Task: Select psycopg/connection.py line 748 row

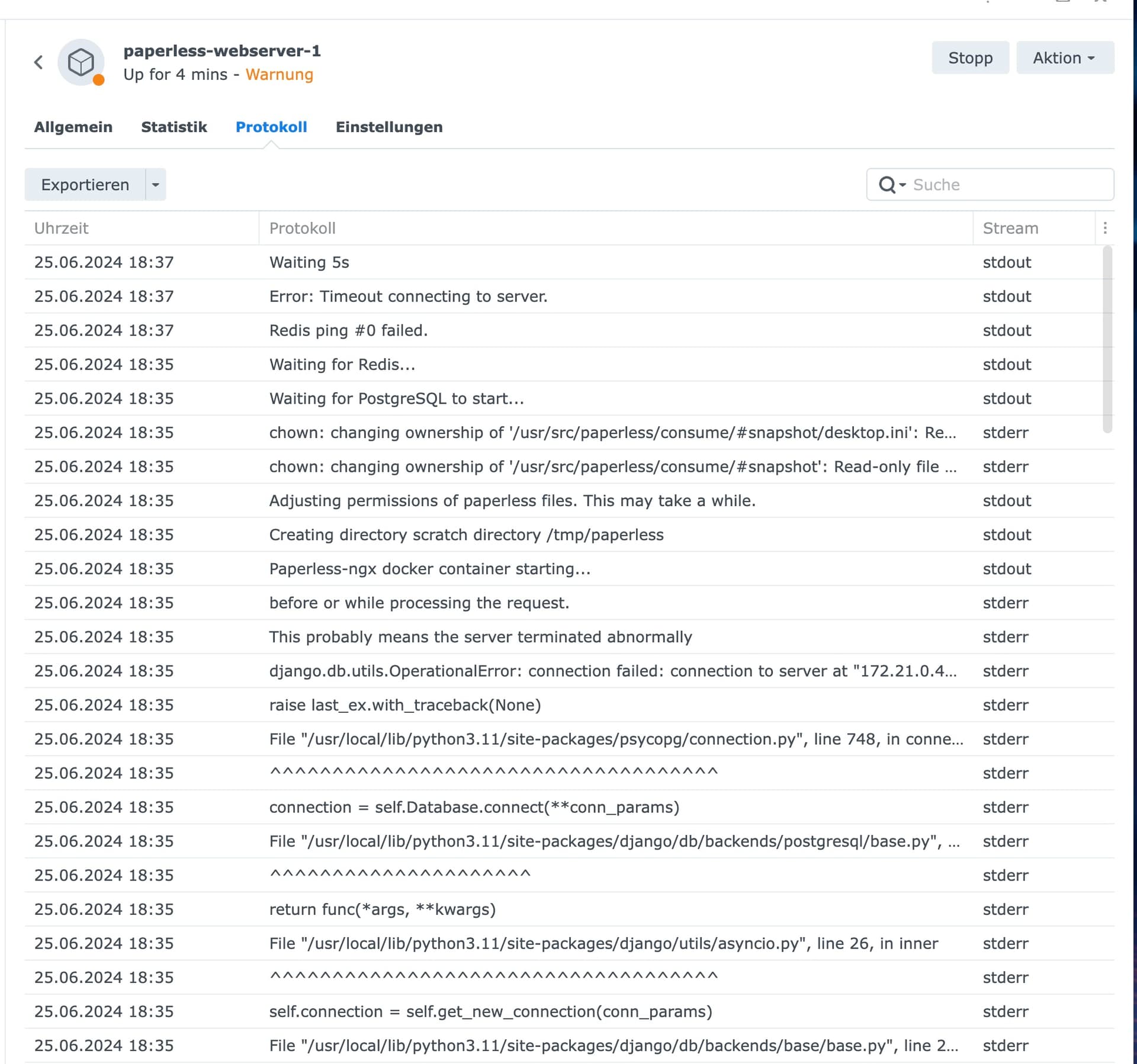Action: (569, 739)
